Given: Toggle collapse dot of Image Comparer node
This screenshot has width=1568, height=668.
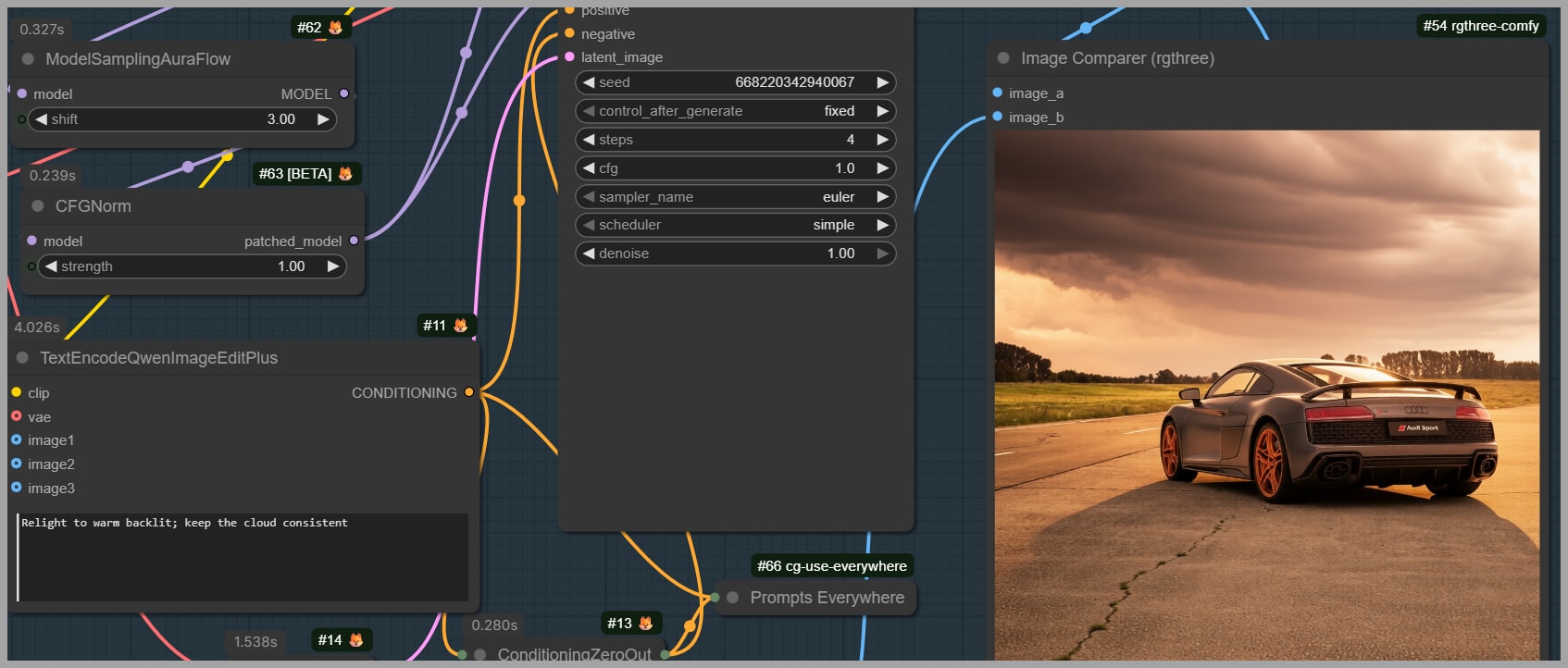Looking at the screenshot, I should tap(1003, 58).
